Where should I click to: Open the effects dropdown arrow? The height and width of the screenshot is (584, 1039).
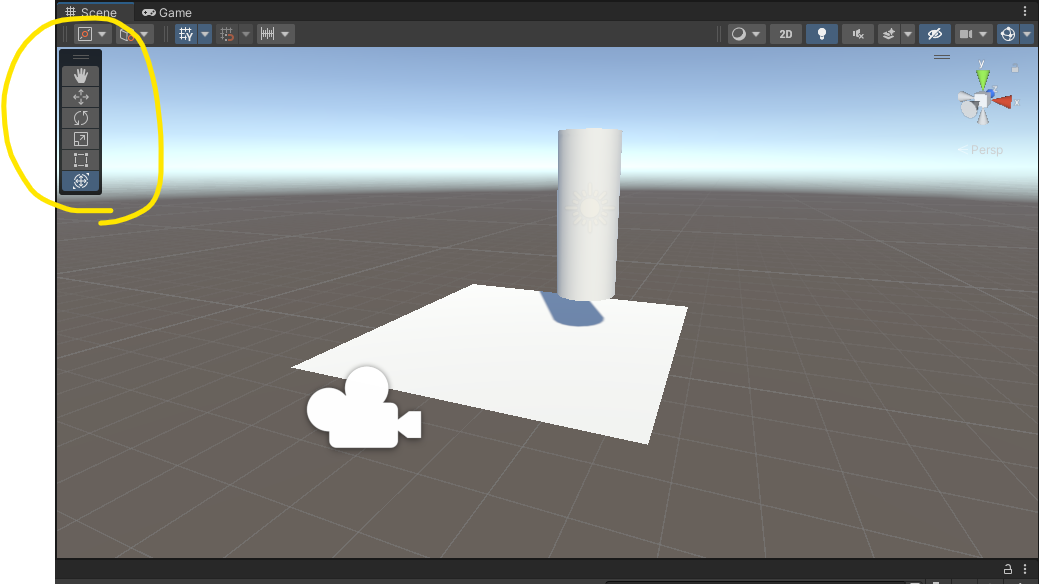pos(908,34)
